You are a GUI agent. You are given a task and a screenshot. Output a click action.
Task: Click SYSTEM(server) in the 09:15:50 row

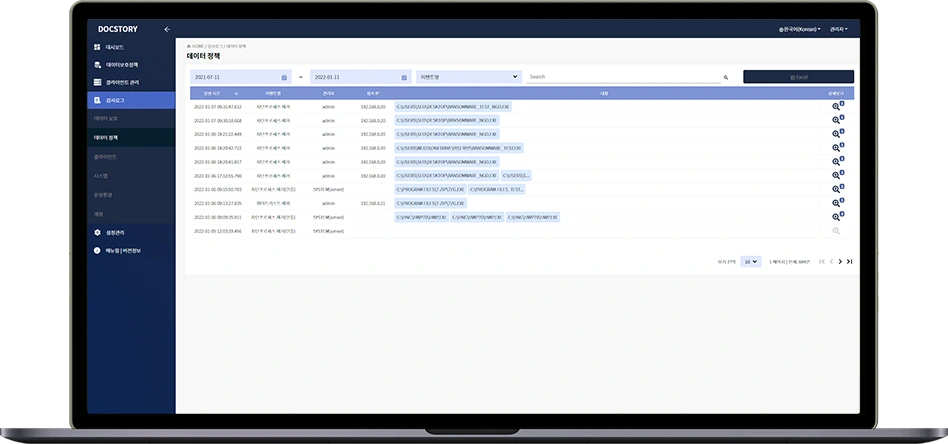328,189
